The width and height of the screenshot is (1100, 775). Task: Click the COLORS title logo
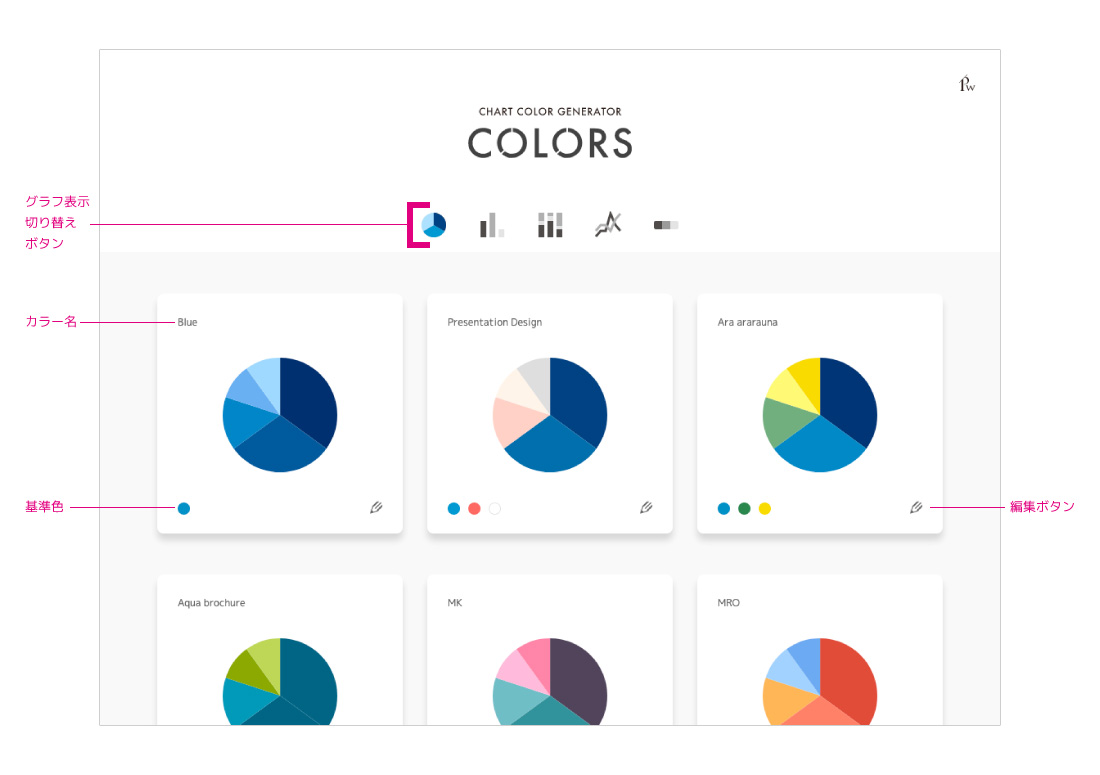point(550,143)
